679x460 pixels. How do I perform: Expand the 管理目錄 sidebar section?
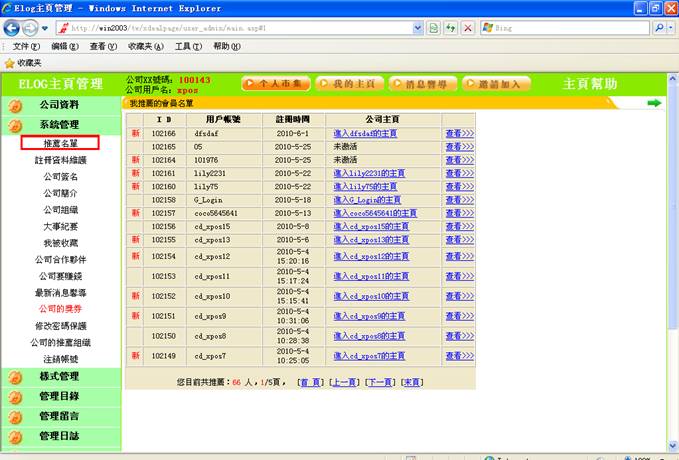tap(59, 397)
